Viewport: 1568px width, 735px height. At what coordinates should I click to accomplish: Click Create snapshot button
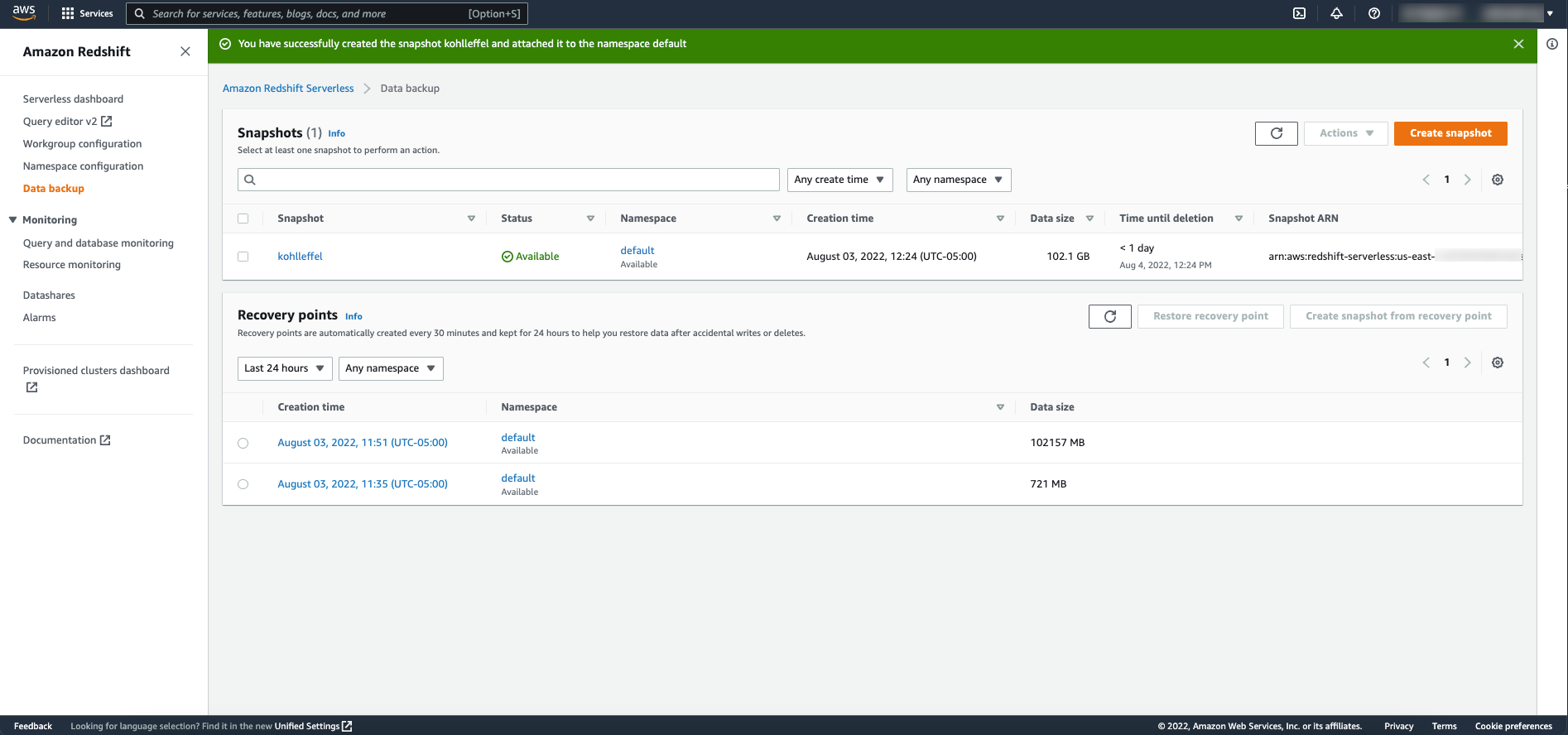pos(1450,133)
